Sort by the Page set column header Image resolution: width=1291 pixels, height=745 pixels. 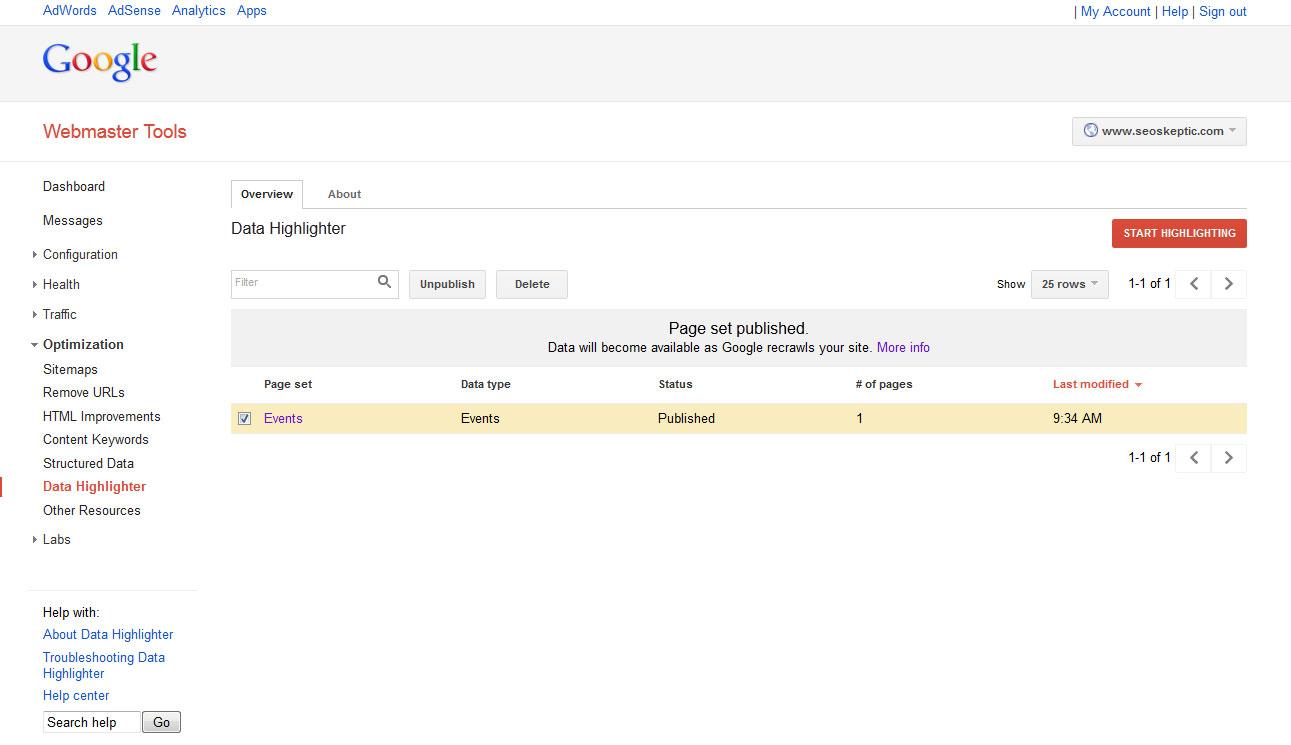click(288, 385)
